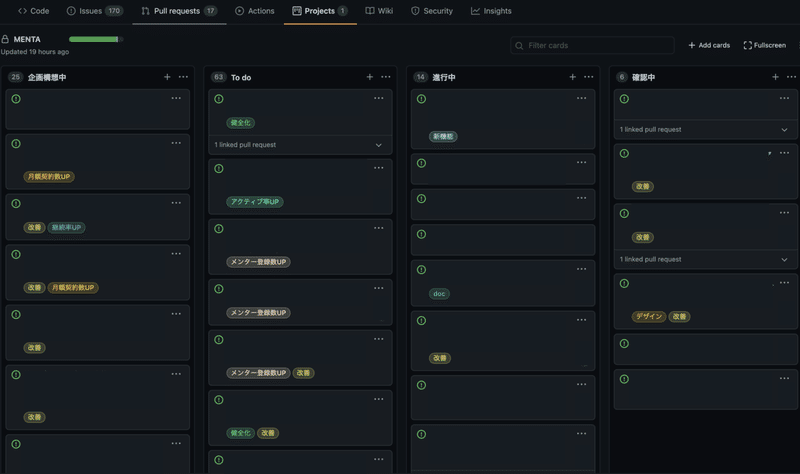Screen dimensions: 800x474
Task: Open the menu of the デザイン card
Action: (x=784, y=283)
